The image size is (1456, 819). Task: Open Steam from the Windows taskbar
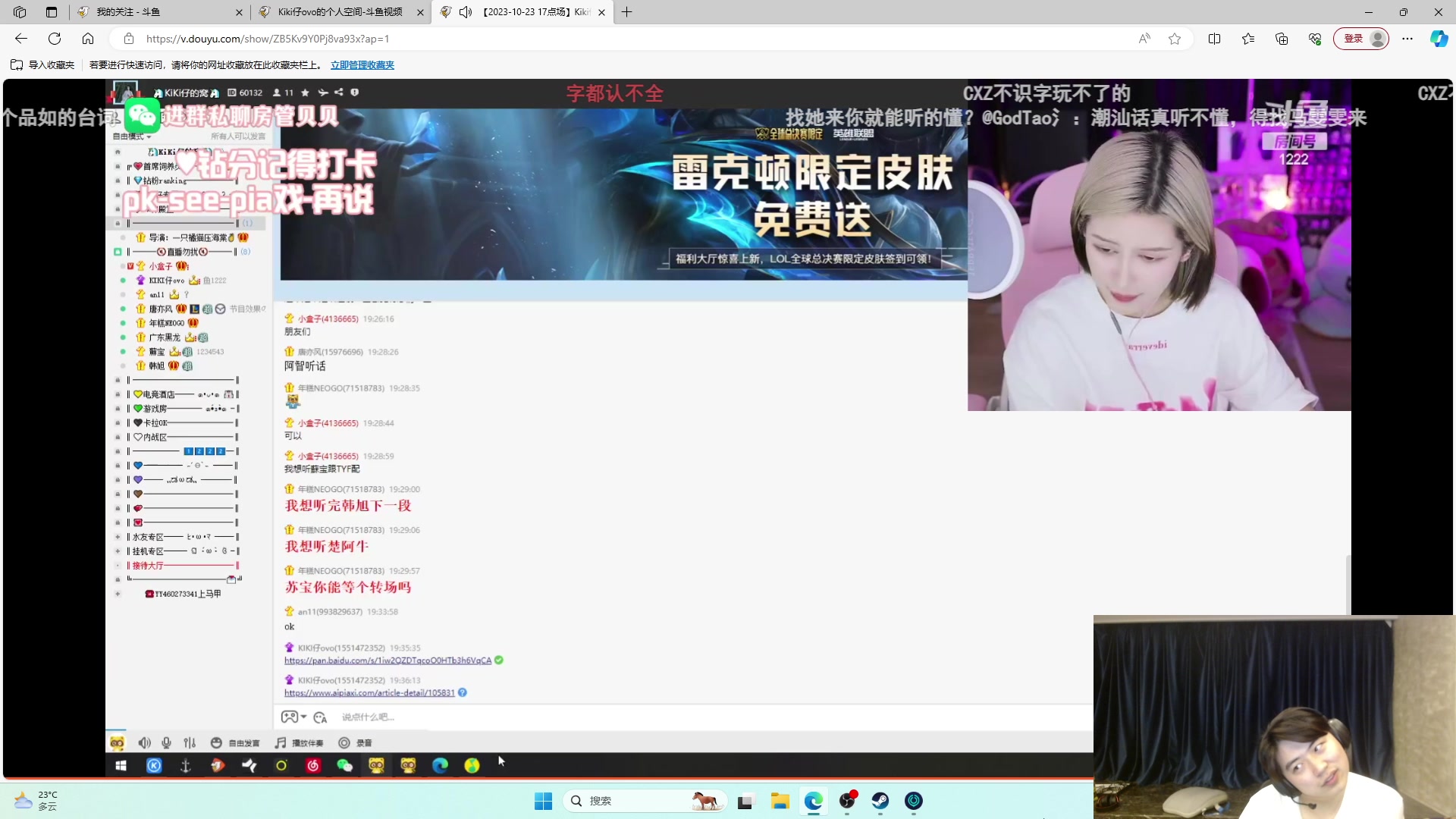[x=880, y=801]
